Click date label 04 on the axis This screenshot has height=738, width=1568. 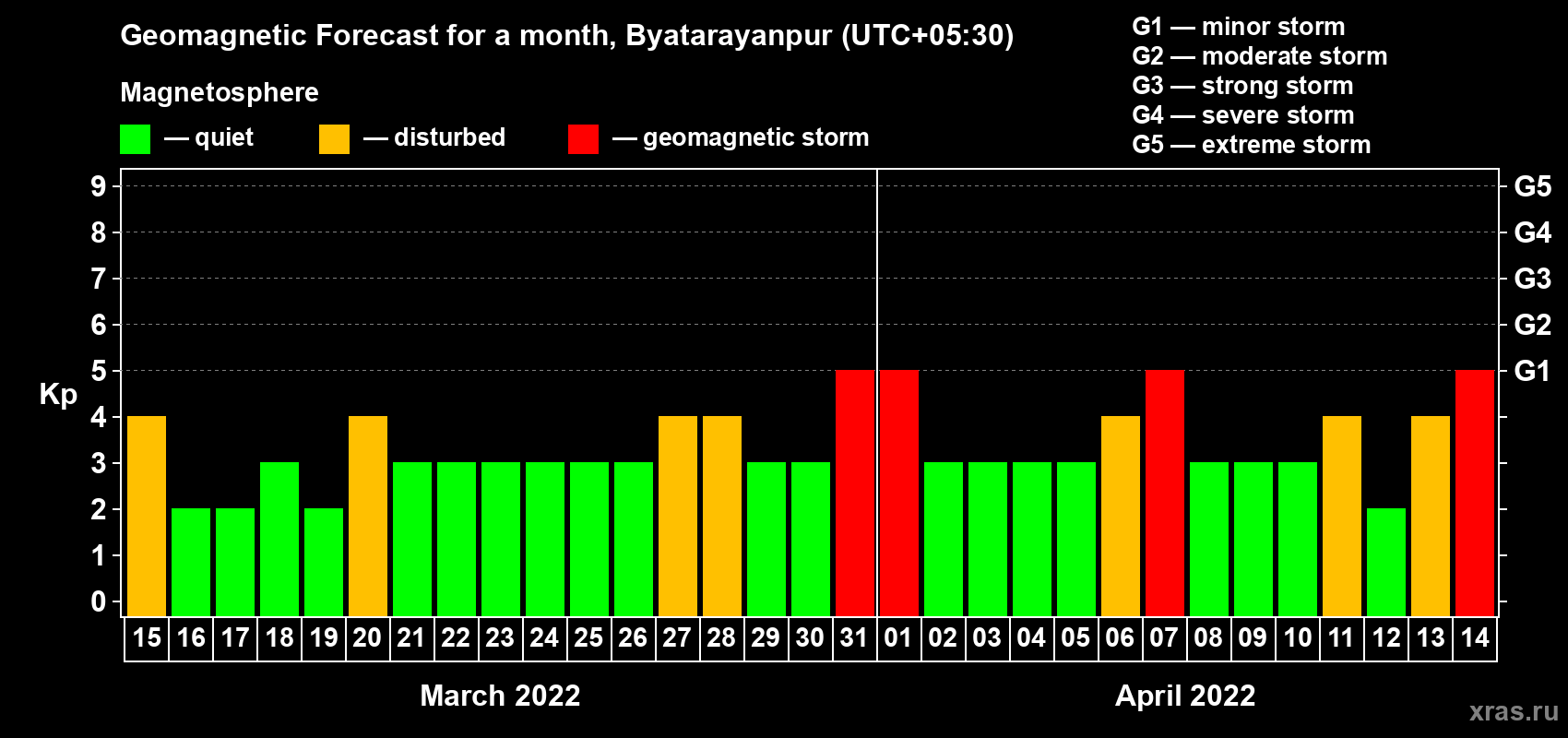1031,637
